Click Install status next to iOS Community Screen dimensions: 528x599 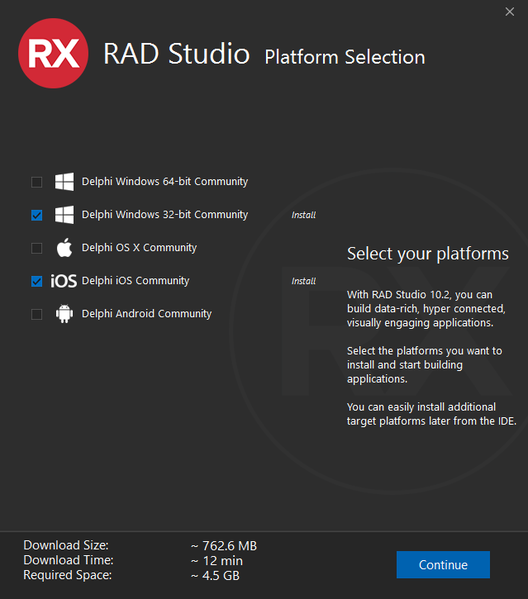304,281
